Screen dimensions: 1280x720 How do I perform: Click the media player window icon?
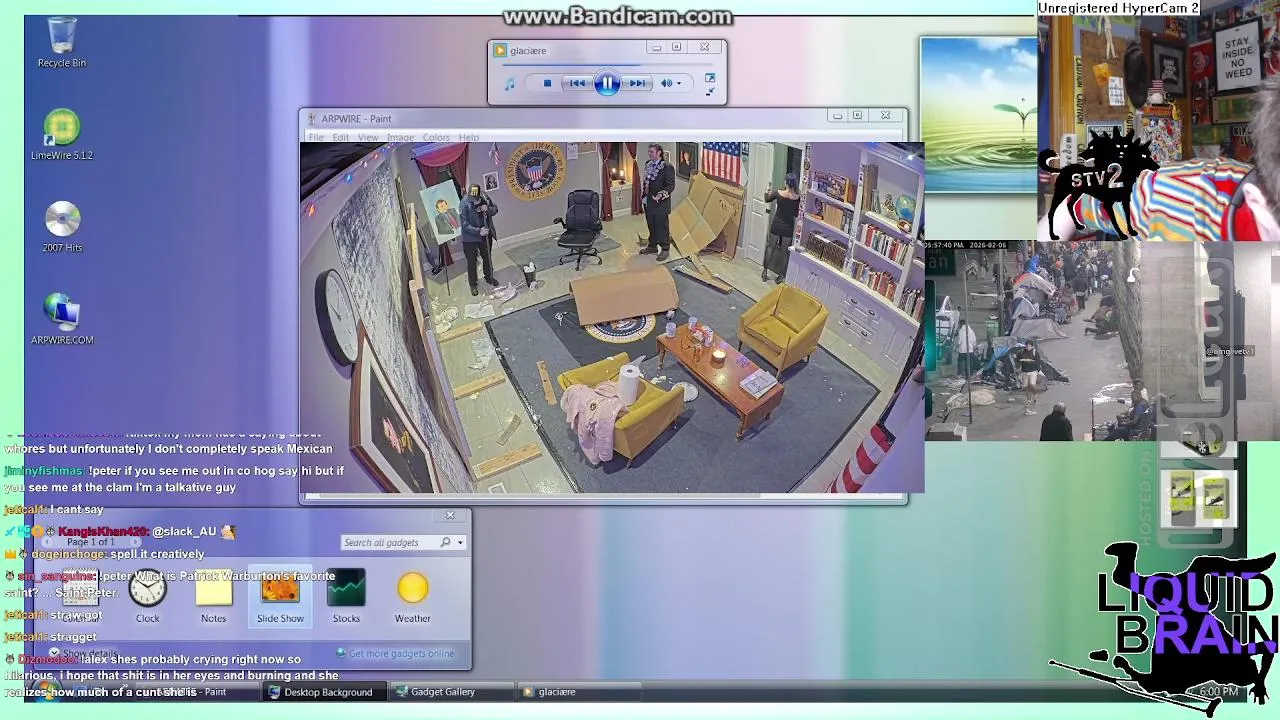tap(501, 50)
